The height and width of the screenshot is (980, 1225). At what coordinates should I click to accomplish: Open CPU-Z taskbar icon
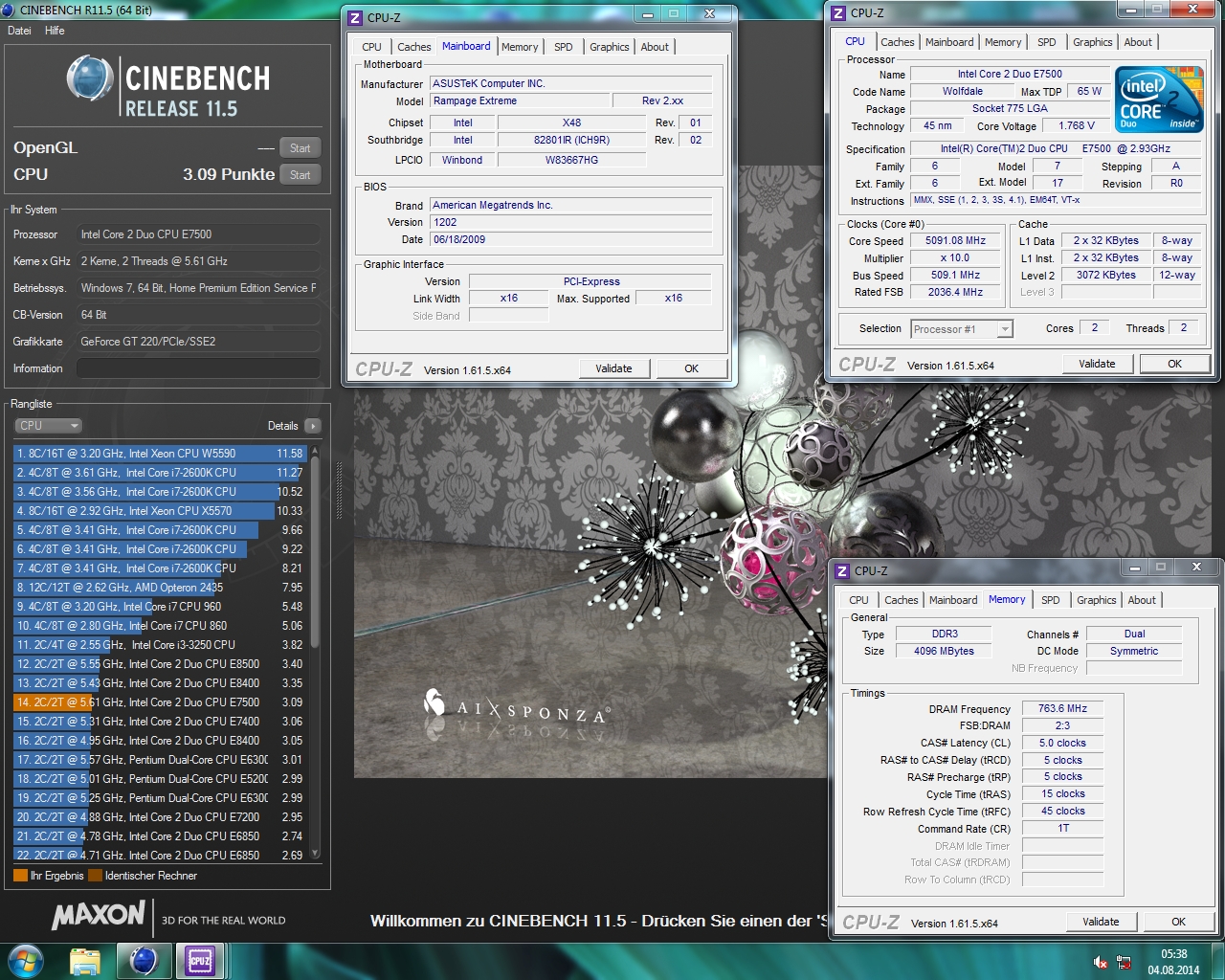(200, 961)
